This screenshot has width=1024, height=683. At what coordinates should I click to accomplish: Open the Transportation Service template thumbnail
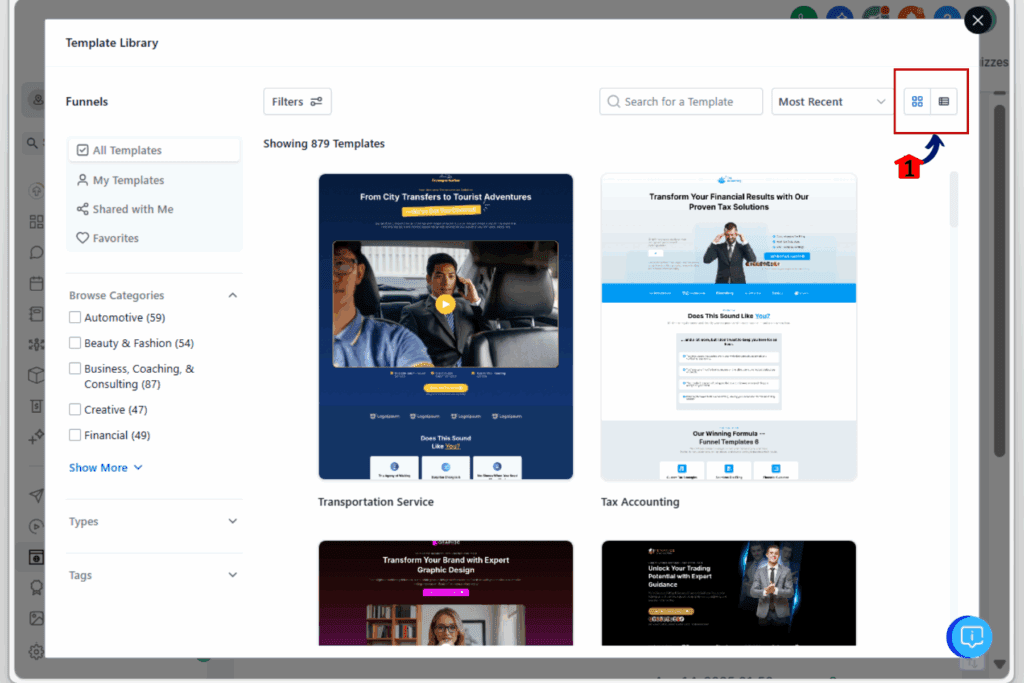coord(445,326)
